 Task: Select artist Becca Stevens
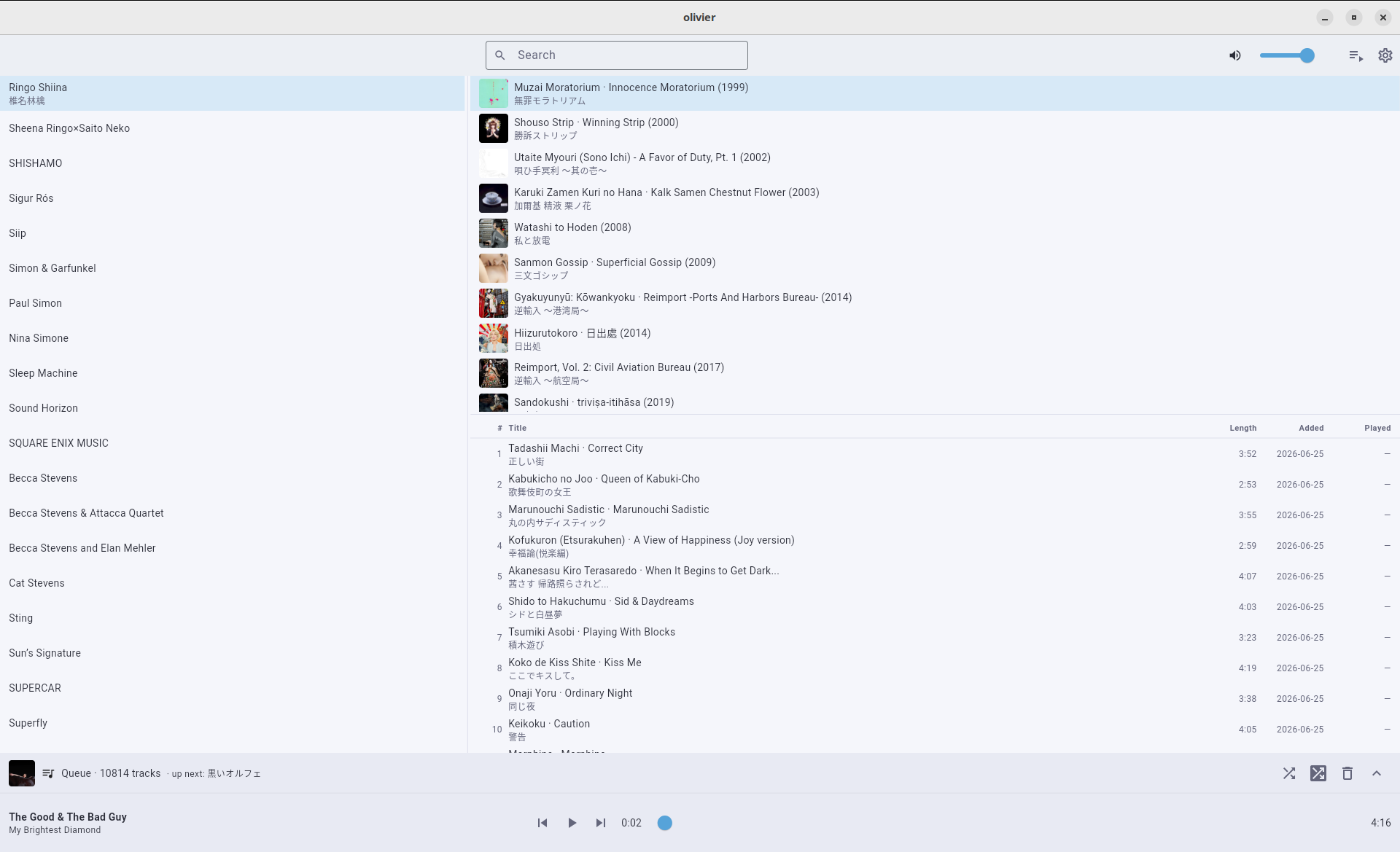(232, 478)
